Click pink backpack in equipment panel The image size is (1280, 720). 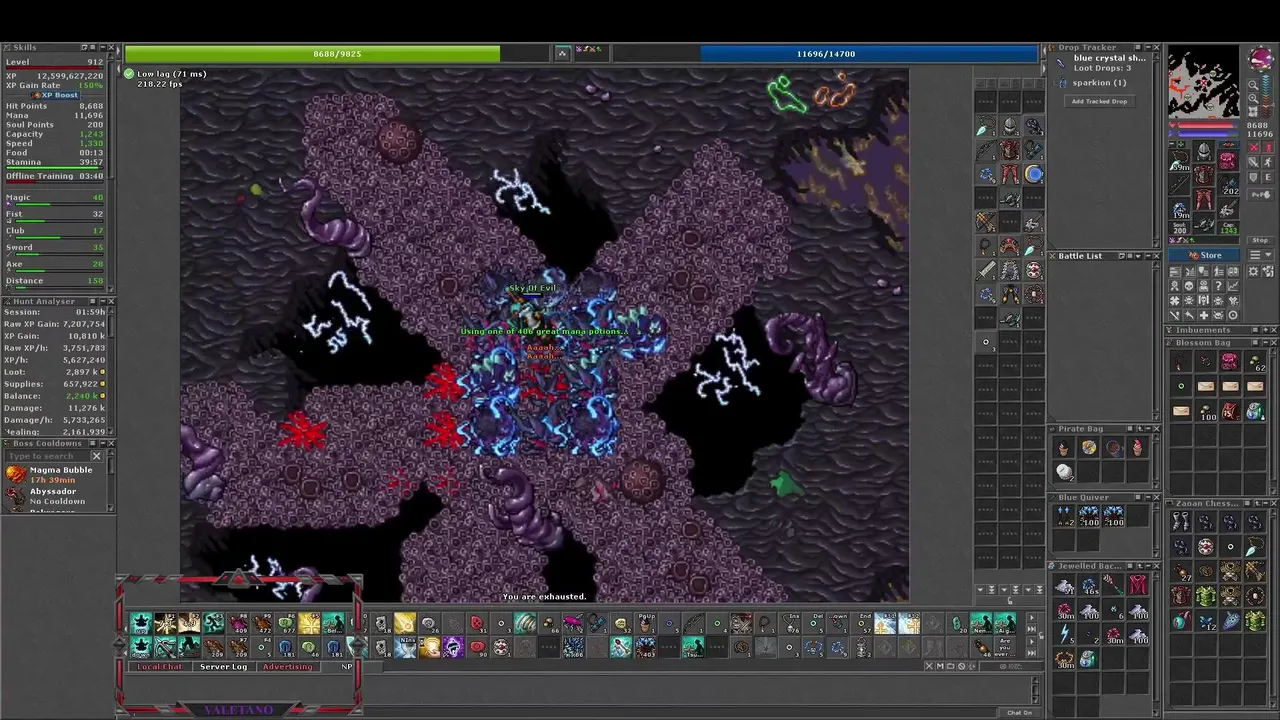[x=1228, y=160]
